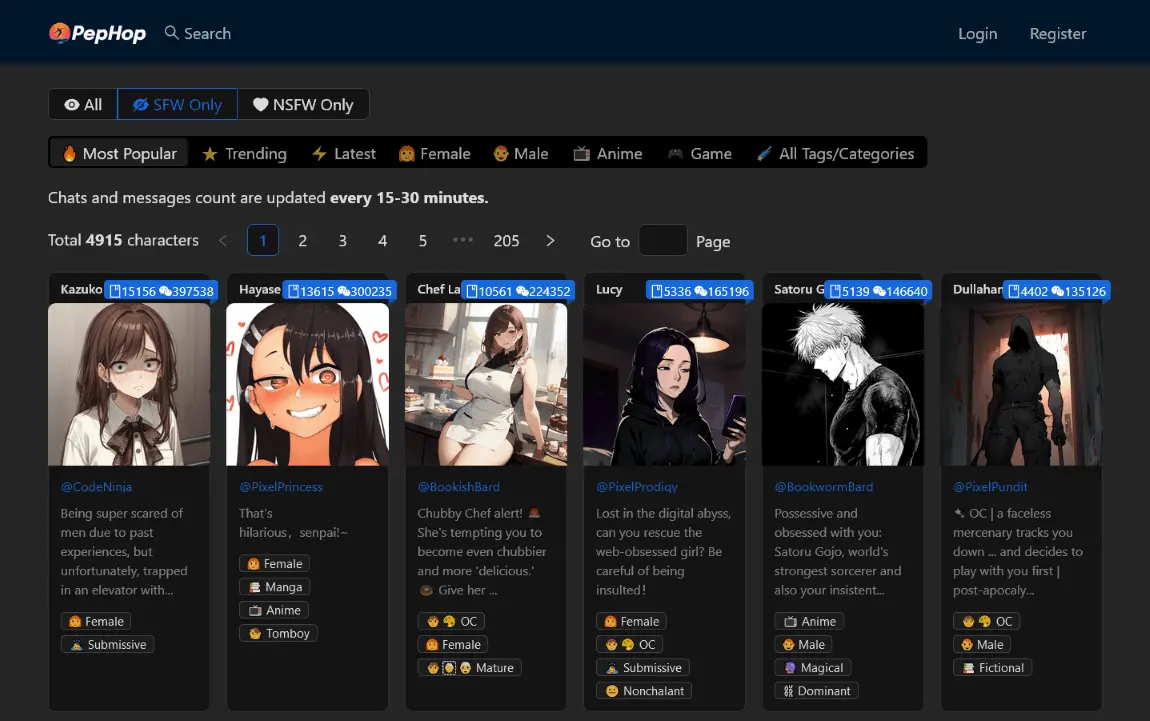Select the Male category tab

pos(521,153)
